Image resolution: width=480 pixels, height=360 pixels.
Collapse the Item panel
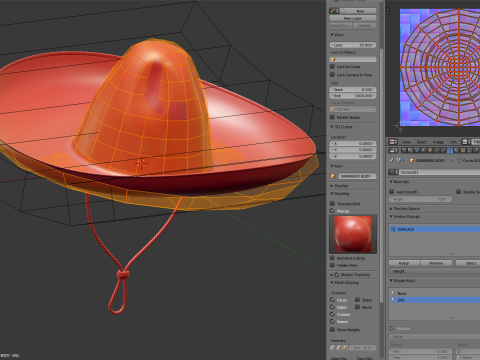[x=332, y=166]
